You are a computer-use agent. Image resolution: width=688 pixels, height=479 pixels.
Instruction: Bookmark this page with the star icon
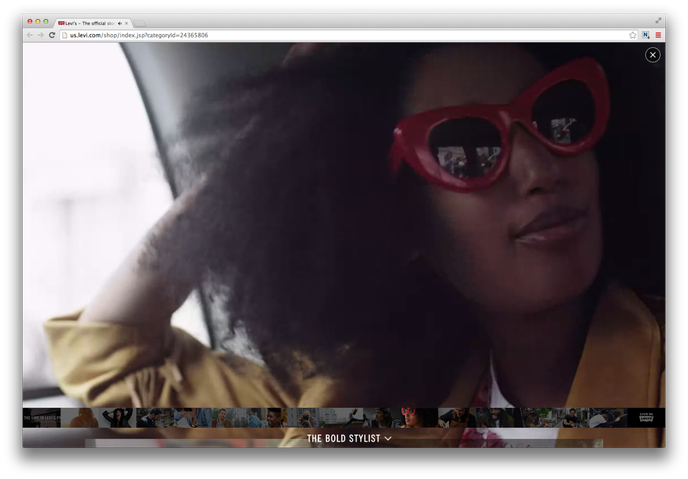pyautogui.click(x=633, y=35)
